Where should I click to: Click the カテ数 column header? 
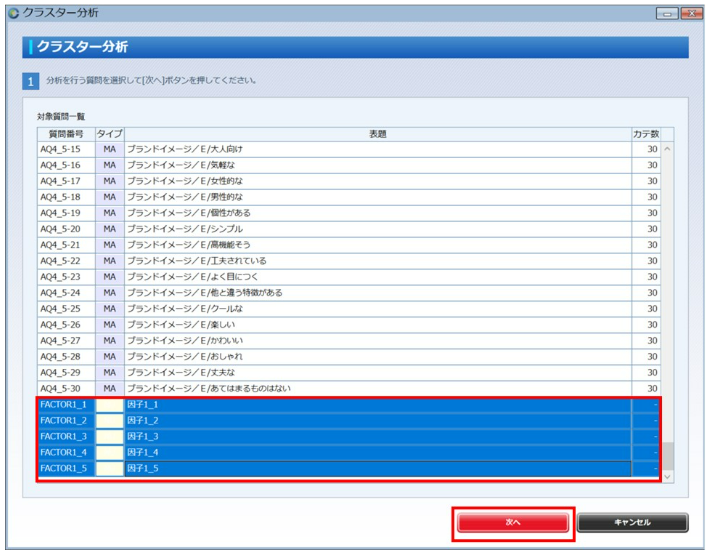646,133
